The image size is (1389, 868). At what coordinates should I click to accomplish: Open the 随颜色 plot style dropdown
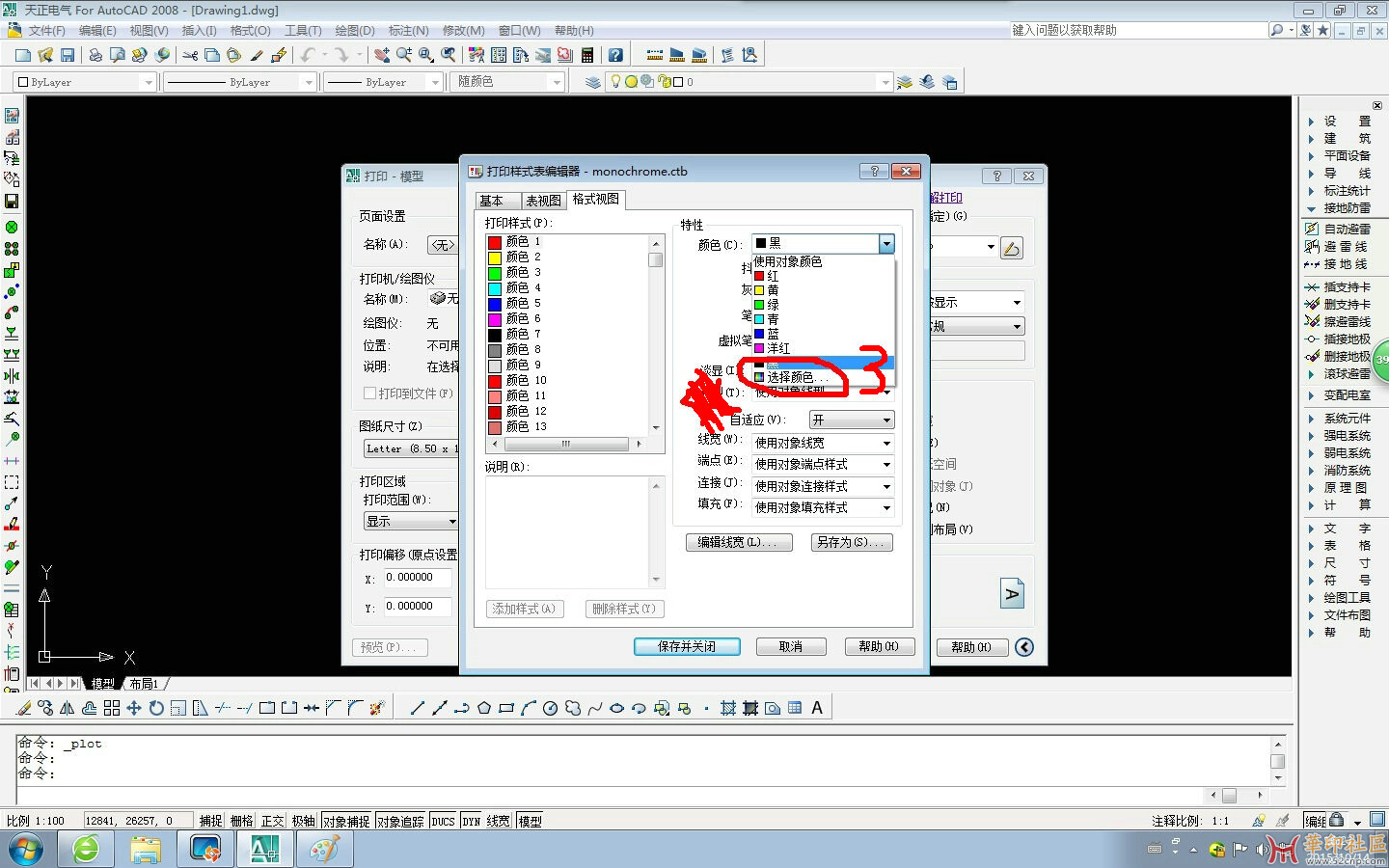coord(508,82)
